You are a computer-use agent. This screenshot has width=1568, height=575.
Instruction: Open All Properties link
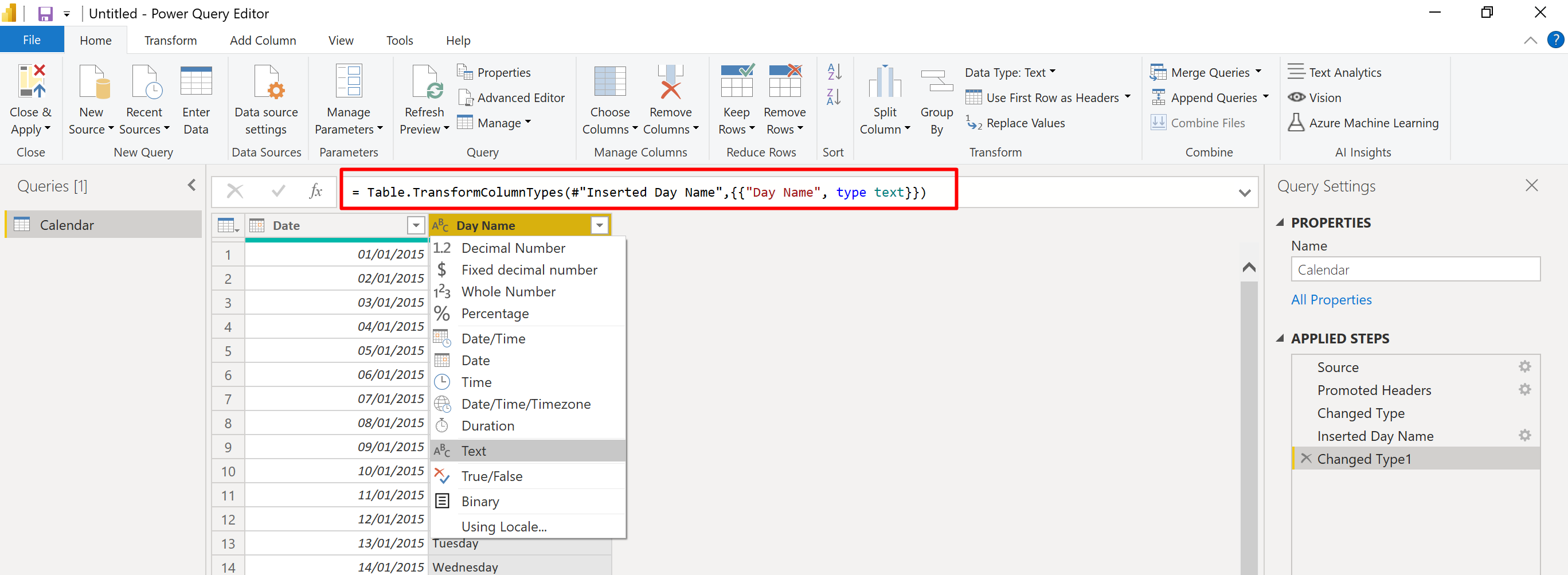1331,299
